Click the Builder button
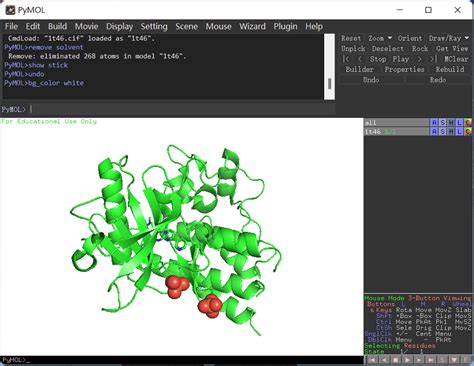 (359, 69)
